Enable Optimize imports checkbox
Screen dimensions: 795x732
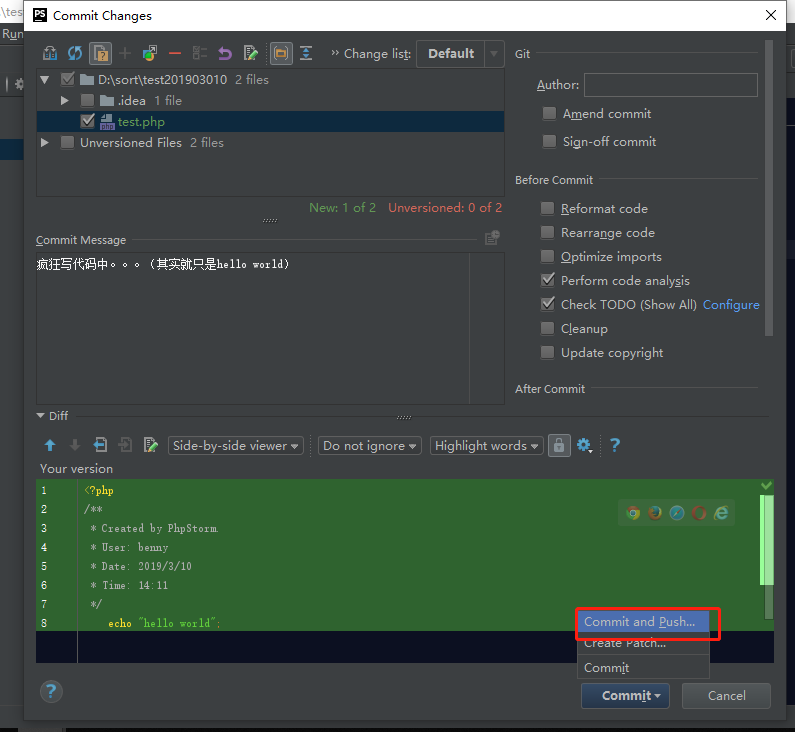(x=547, y=257)
